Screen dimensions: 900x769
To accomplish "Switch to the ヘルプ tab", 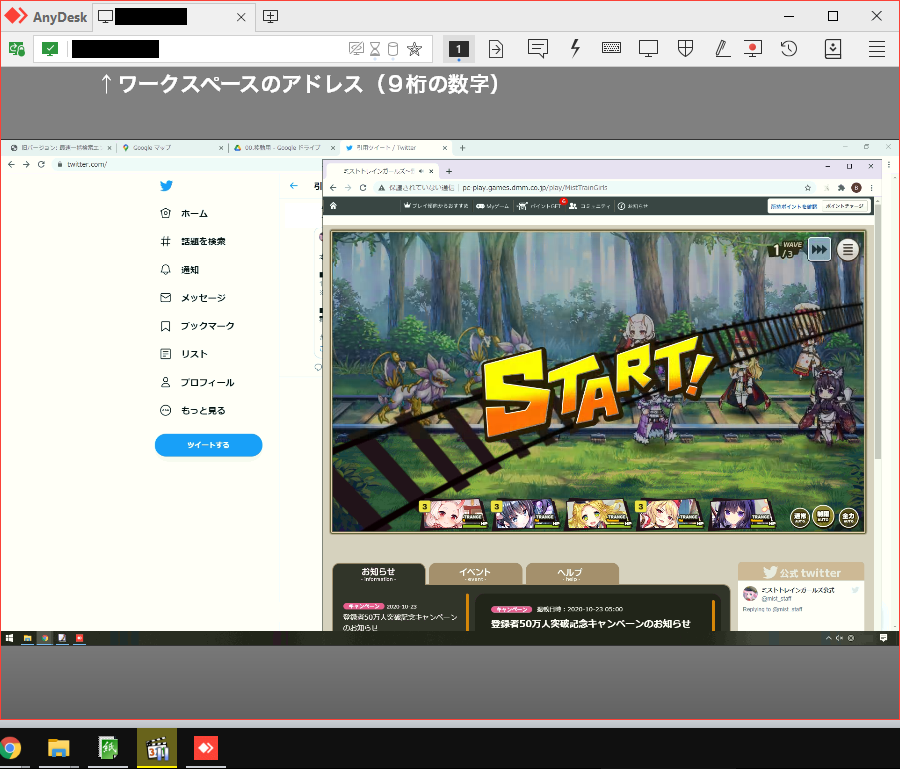I will [x=570, y=574].
